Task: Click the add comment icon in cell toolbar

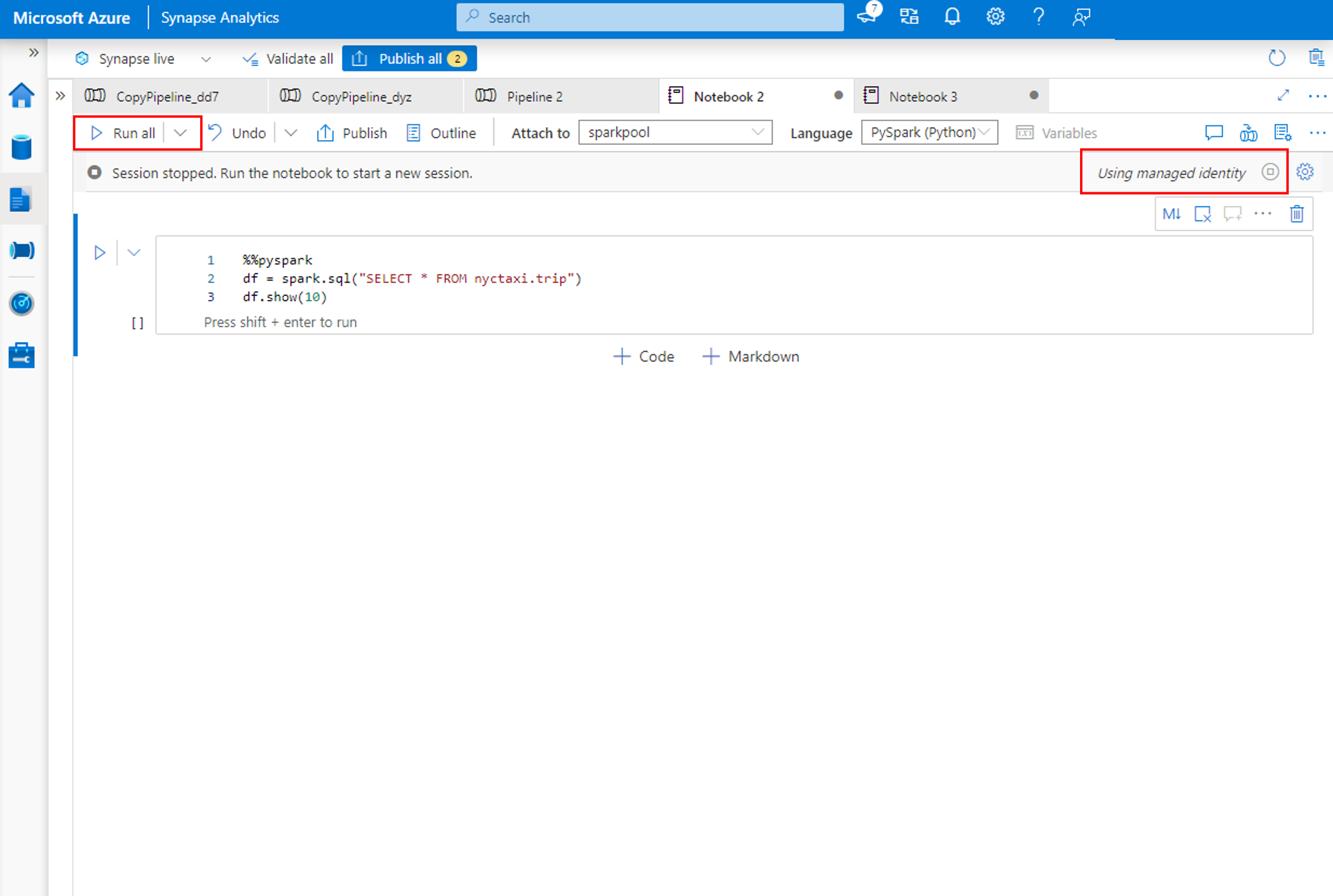Action: 1232,214
